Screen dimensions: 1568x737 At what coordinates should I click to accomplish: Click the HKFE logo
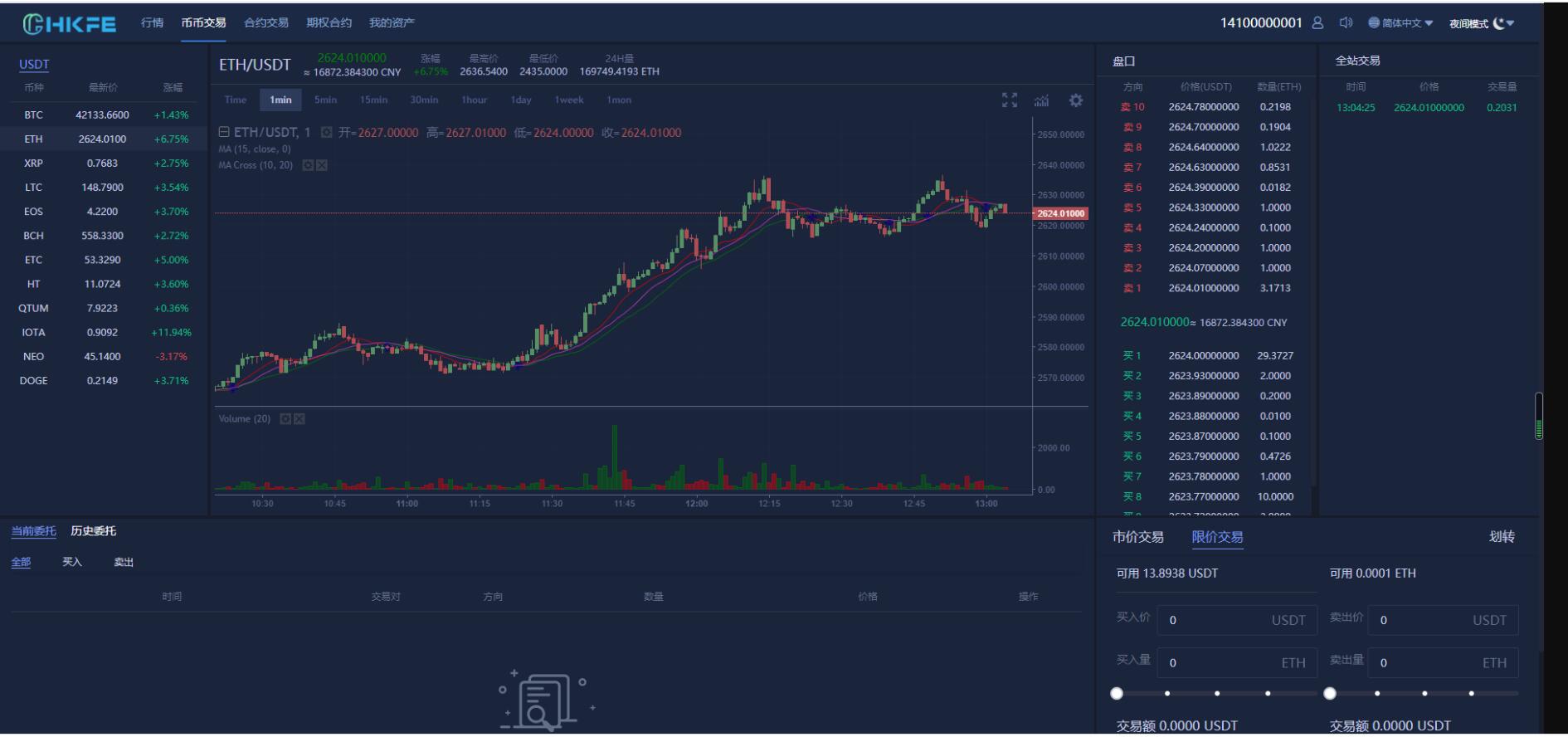click(x=70, y=24)
